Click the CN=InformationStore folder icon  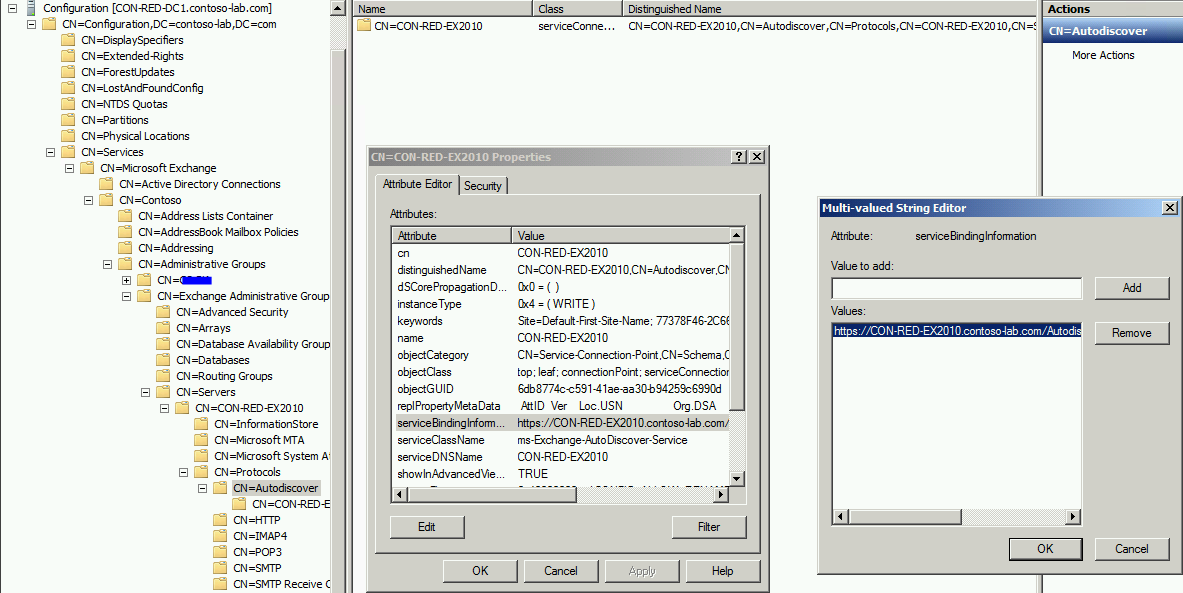click(201, 424)
